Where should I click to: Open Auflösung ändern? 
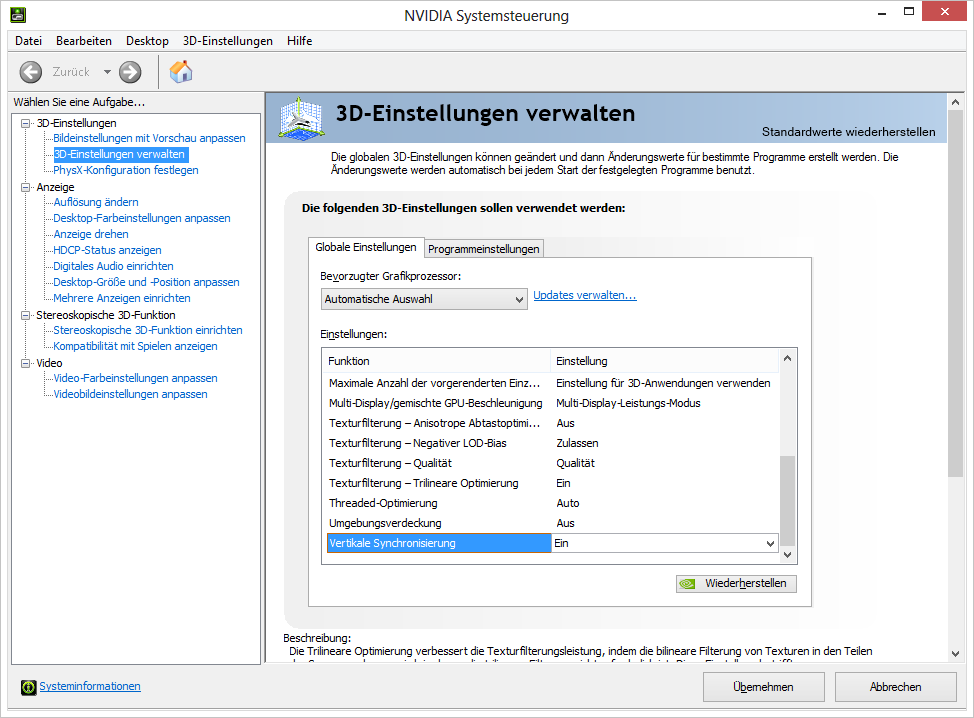pos(96,202)
